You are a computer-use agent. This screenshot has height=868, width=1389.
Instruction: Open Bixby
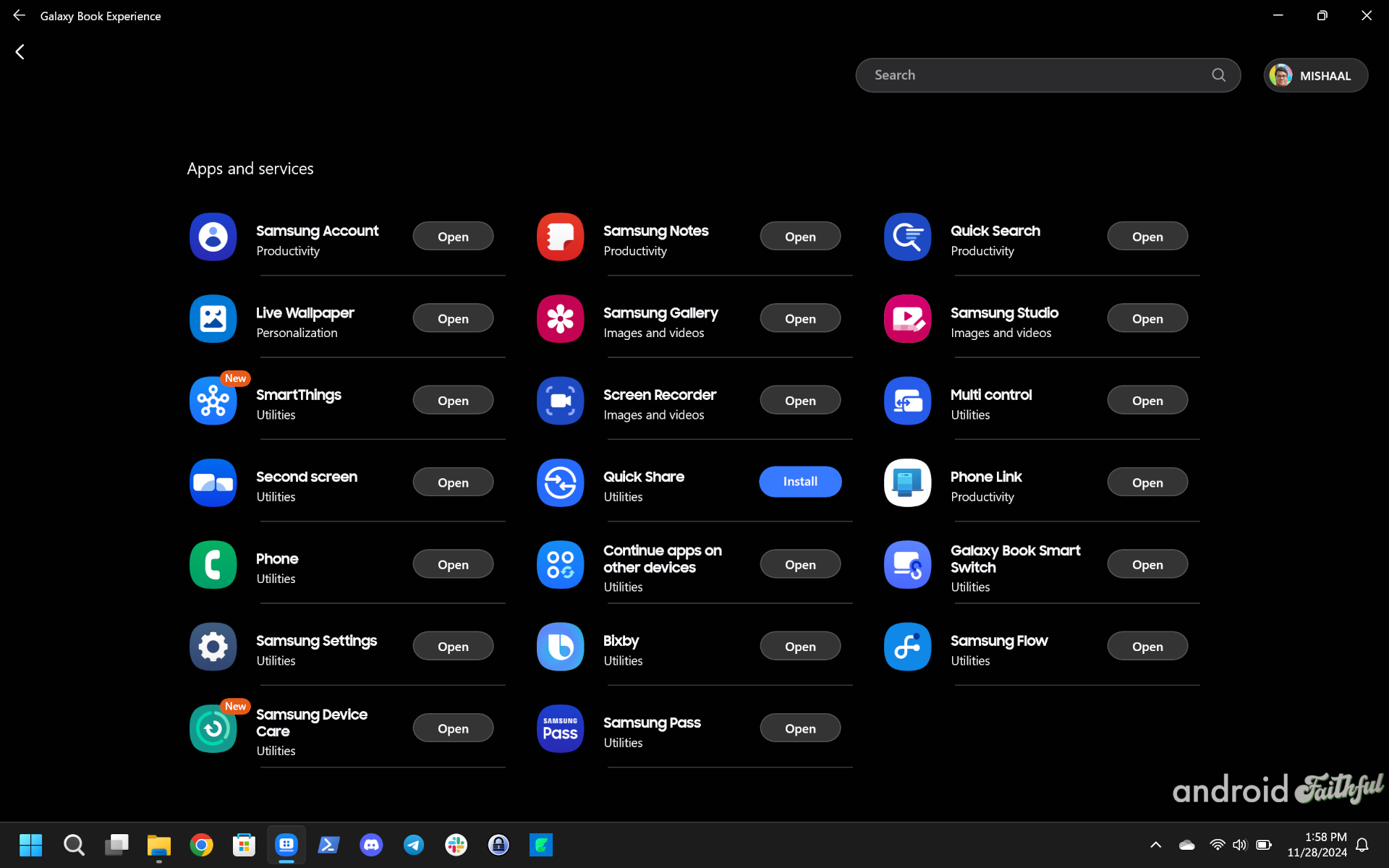[x=800, y=646]
